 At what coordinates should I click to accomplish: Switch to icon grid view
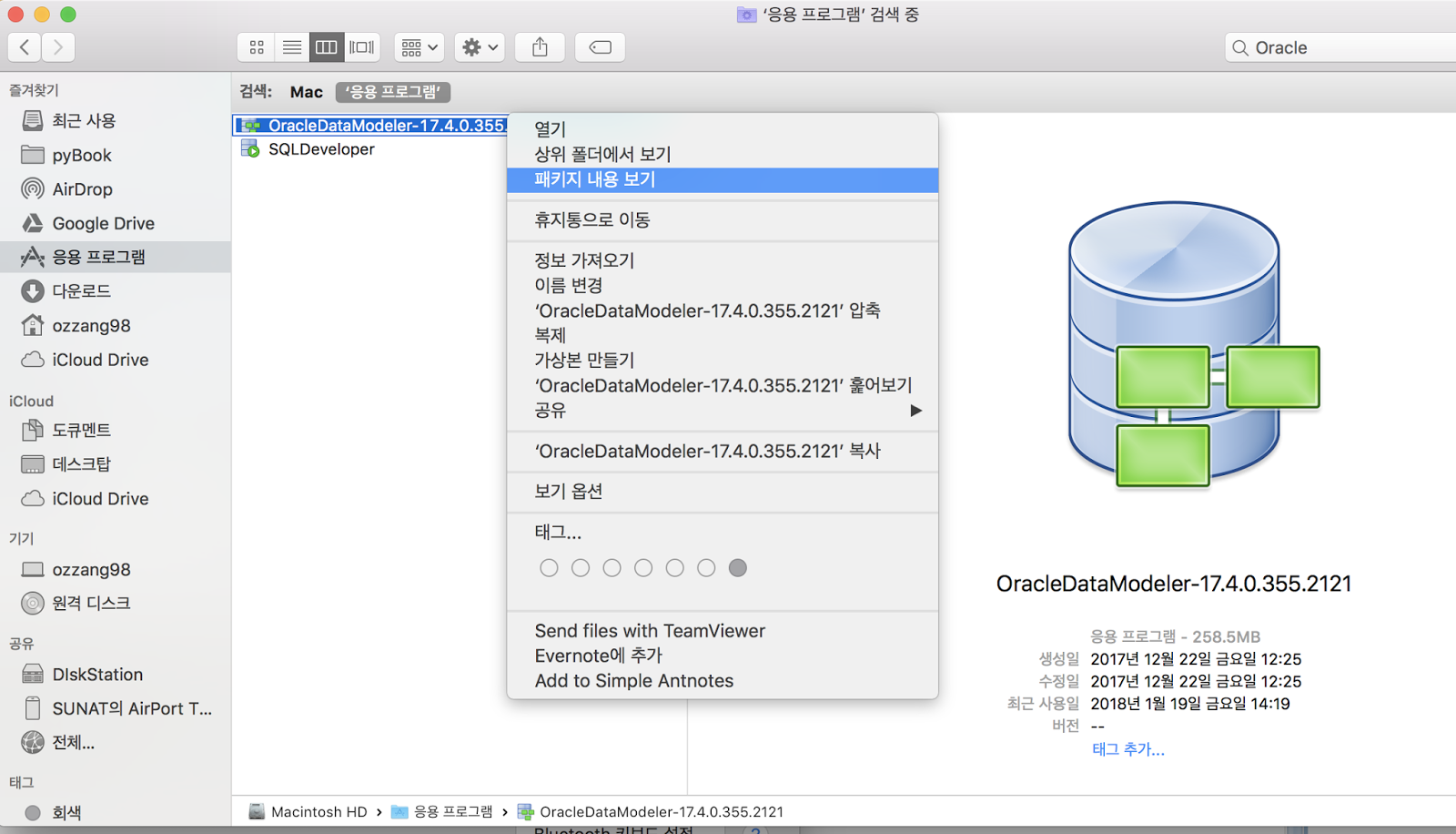(x=256, y=46)
